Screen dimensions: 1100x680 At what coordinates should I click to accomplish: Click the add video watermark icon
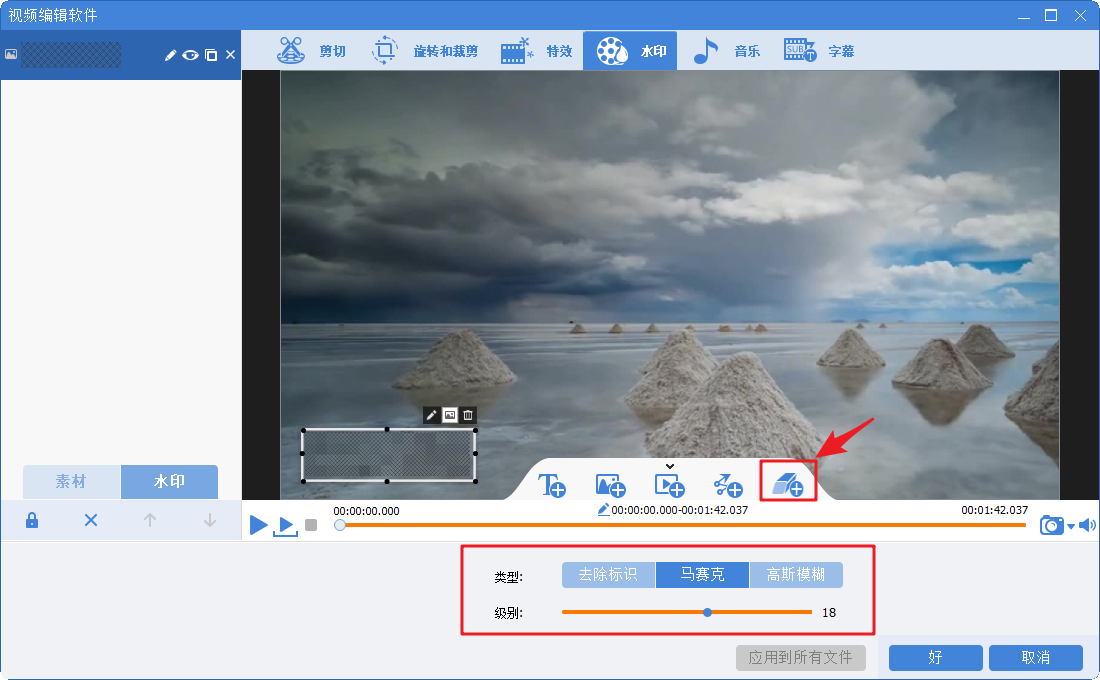pyautogui.click(x=669, y=485)
